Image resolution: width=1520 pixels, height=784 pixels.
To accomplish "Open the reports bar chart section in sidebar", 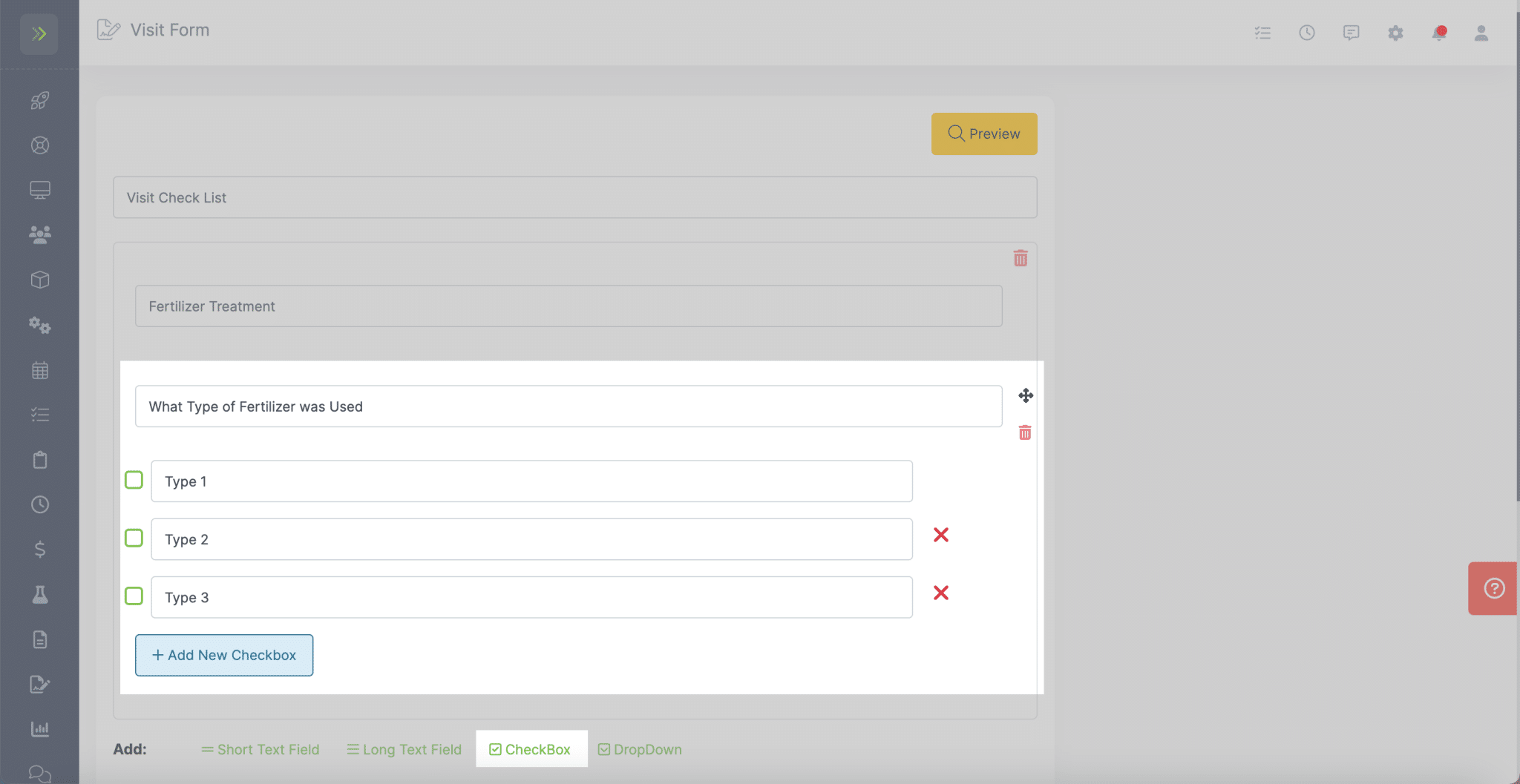I will click(40, 728).
